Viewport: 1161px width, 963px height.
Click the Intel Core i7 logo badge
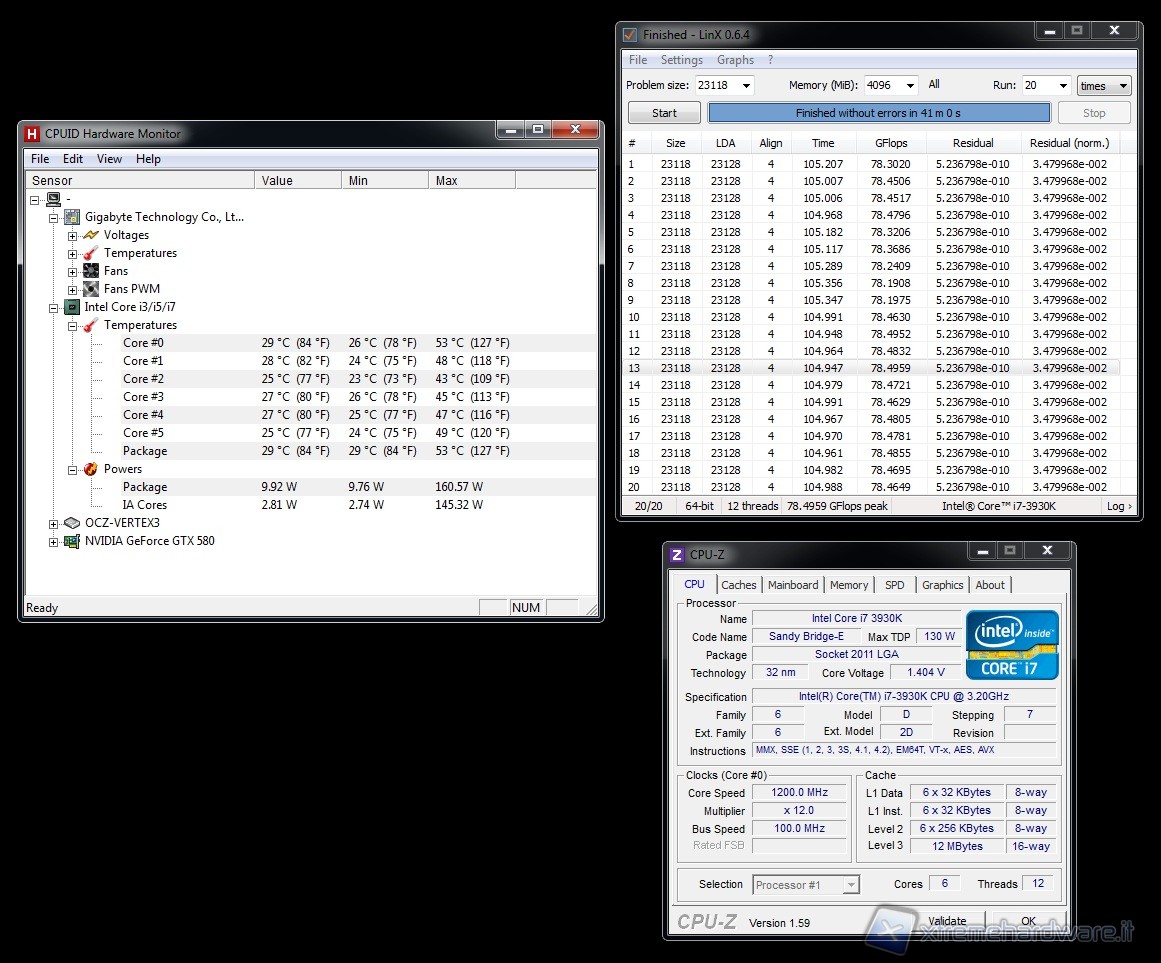pyautogui.click(x=1012, y=645)
